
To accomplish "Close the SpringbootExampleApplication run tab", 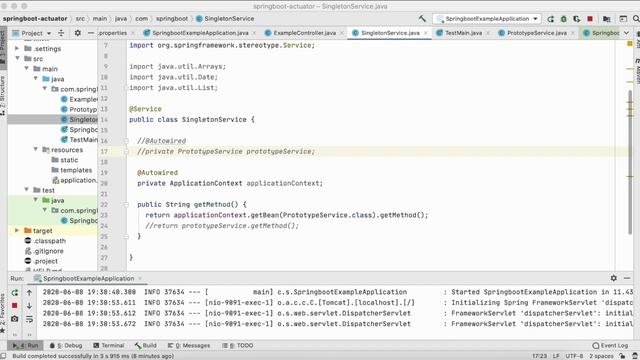I will 140,278.
